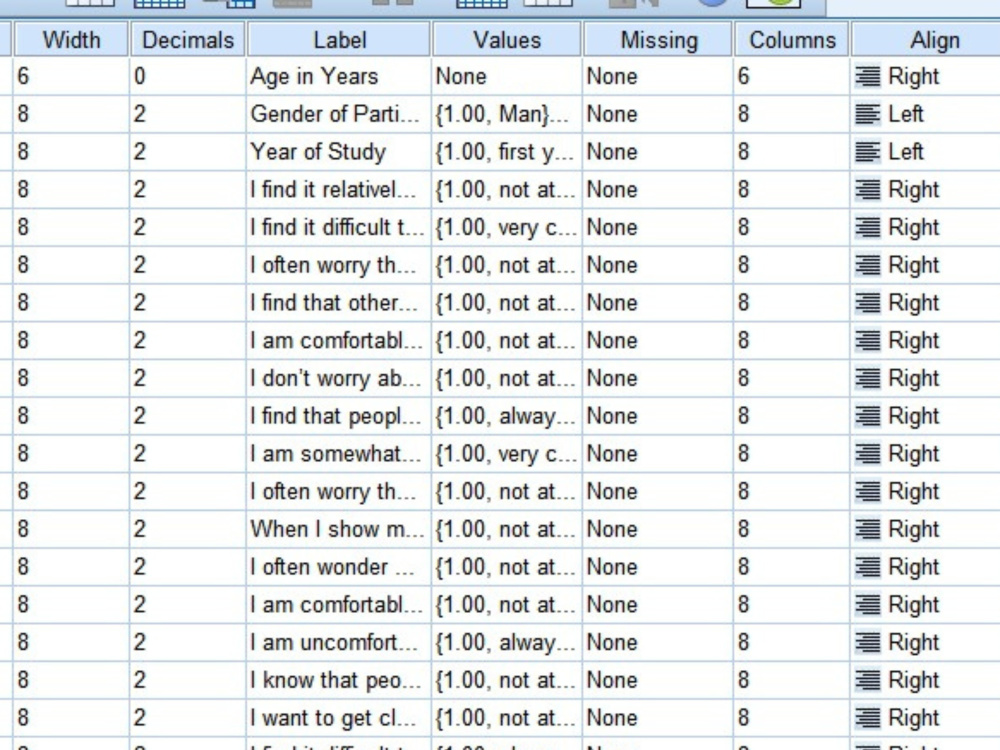Select the Decimals column header
1000x750 pixels.
tap(186, 40)
